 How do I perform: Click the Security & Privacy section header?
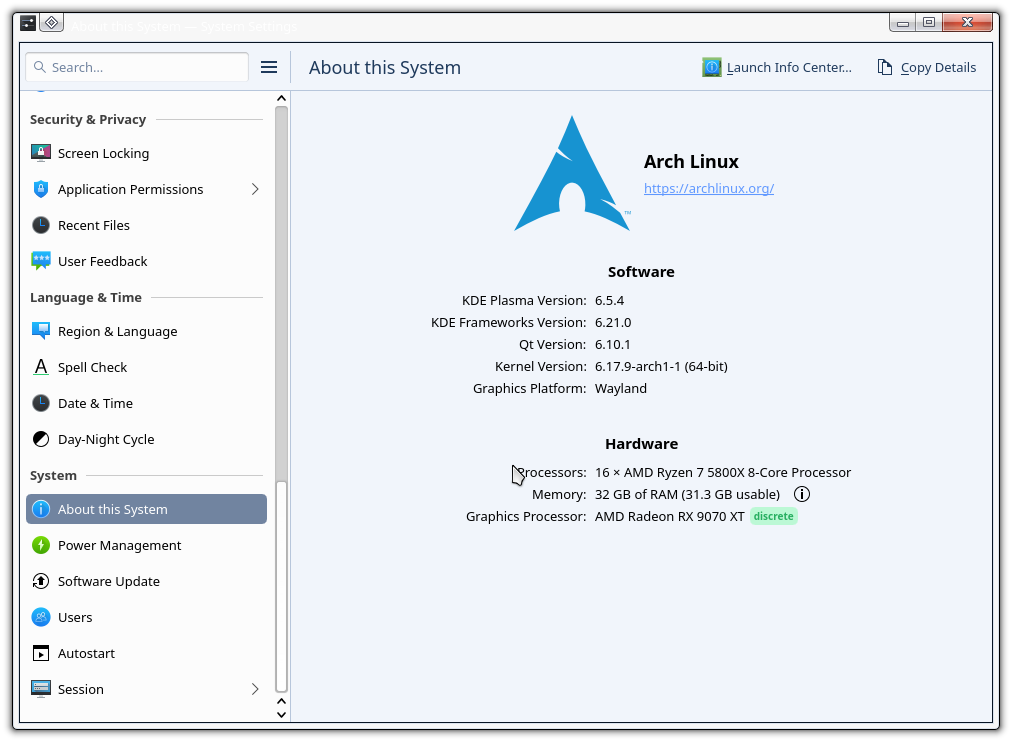88,119
